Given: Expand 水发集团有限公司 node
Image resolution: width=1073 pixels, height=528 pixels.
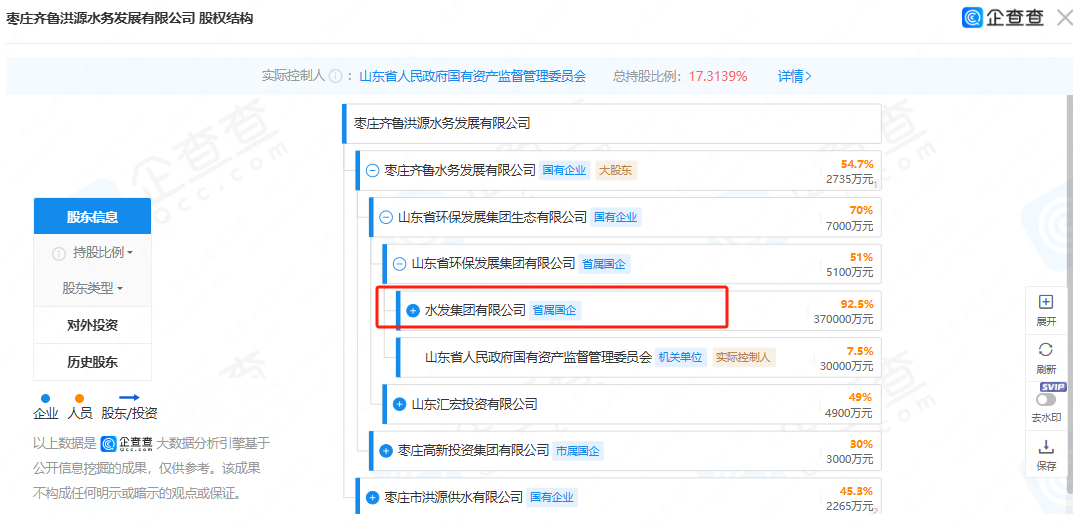Looking at the screenshot, I should point(413,311).
